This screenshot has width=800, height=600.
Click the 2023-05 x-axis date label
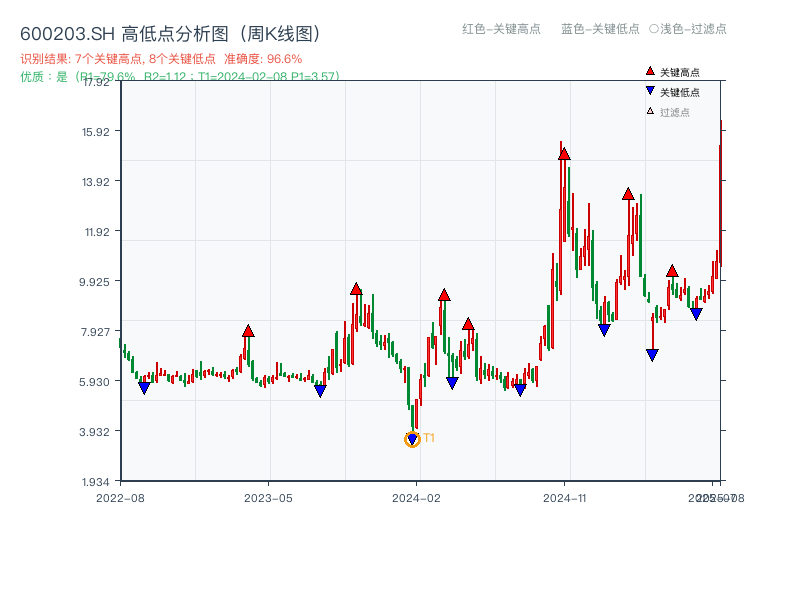coord(268,498)
